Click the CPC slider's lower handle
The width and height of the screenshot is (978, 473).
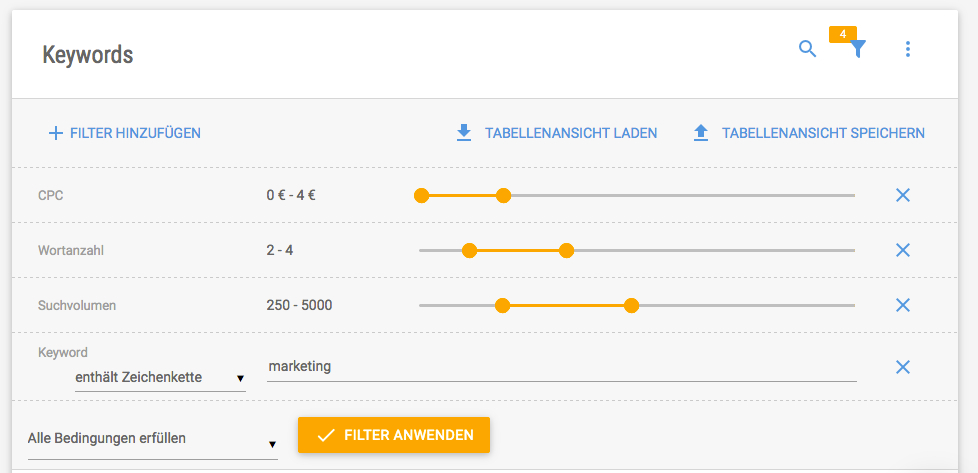(x=421, y=195)
